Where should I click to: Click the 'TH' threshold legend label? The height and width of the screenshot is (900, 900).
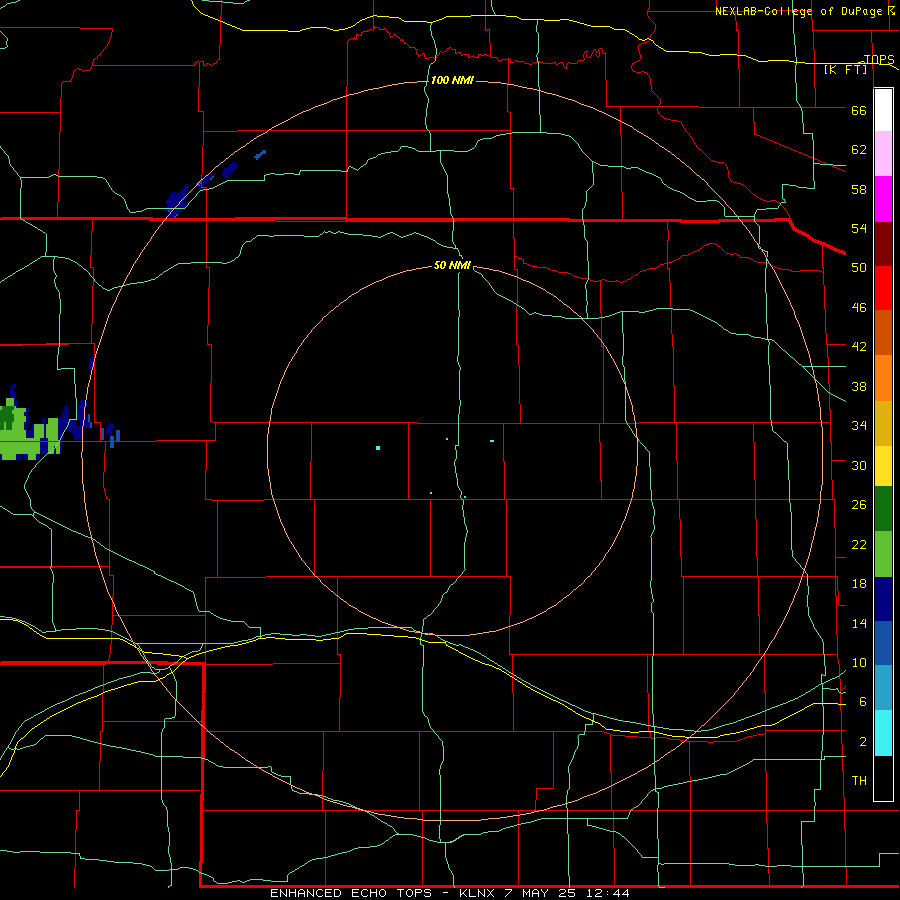[x=859, y=780]
